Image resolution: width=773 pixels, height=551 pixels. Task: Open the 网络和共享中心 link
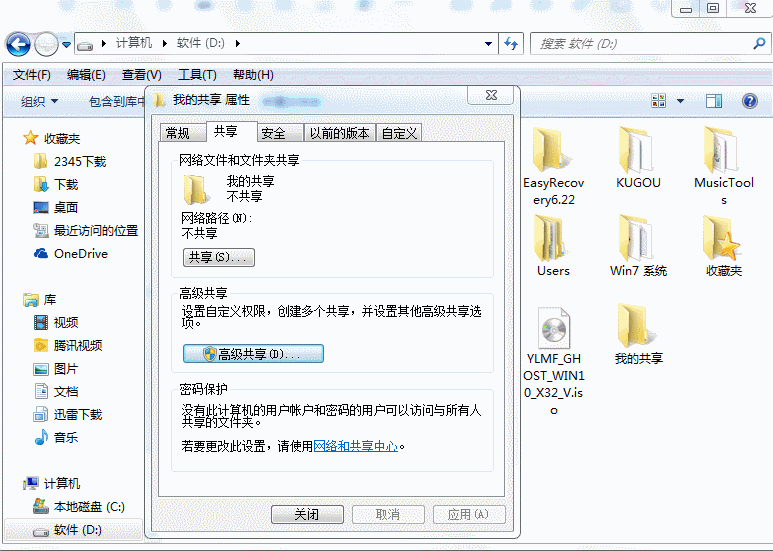click(x=355, y=447)
